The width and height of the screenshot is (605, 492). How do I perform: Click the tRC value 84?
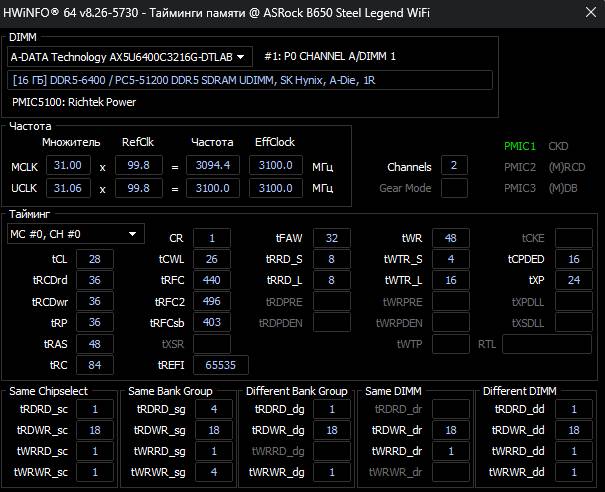(x=95, y=365)
